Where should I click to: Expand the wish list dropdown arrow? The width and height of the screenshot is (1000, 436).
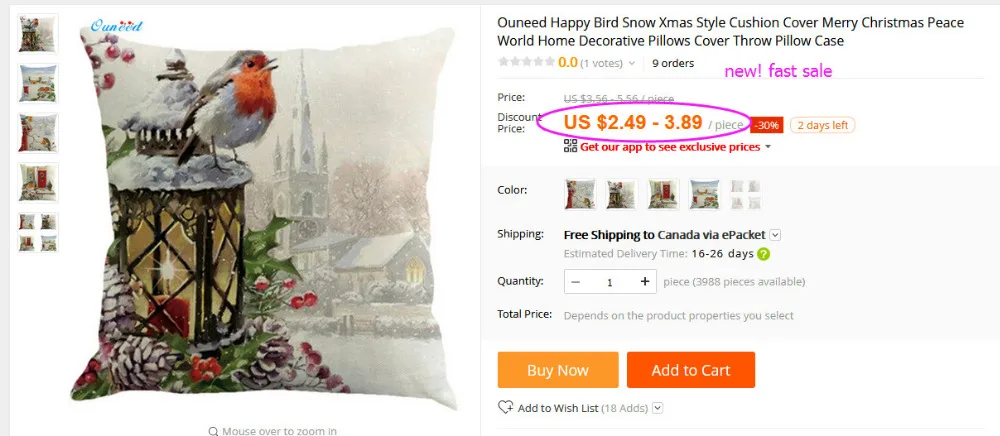coord(658,408)
